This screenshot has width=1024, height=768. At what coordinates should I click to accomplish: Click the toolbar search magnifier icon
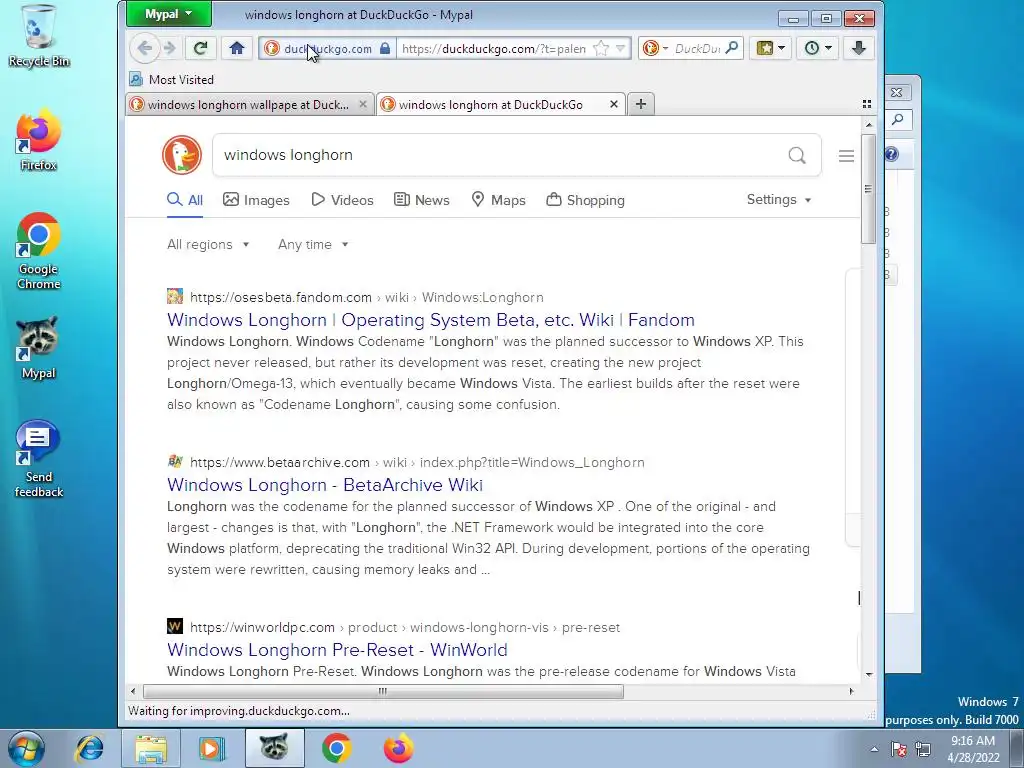click(x=731, y=48)
